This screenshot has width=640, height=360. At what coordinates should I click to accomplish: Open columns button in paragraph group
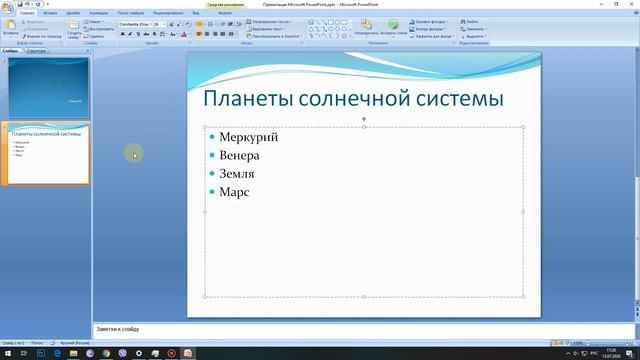[x=231, y=34]
